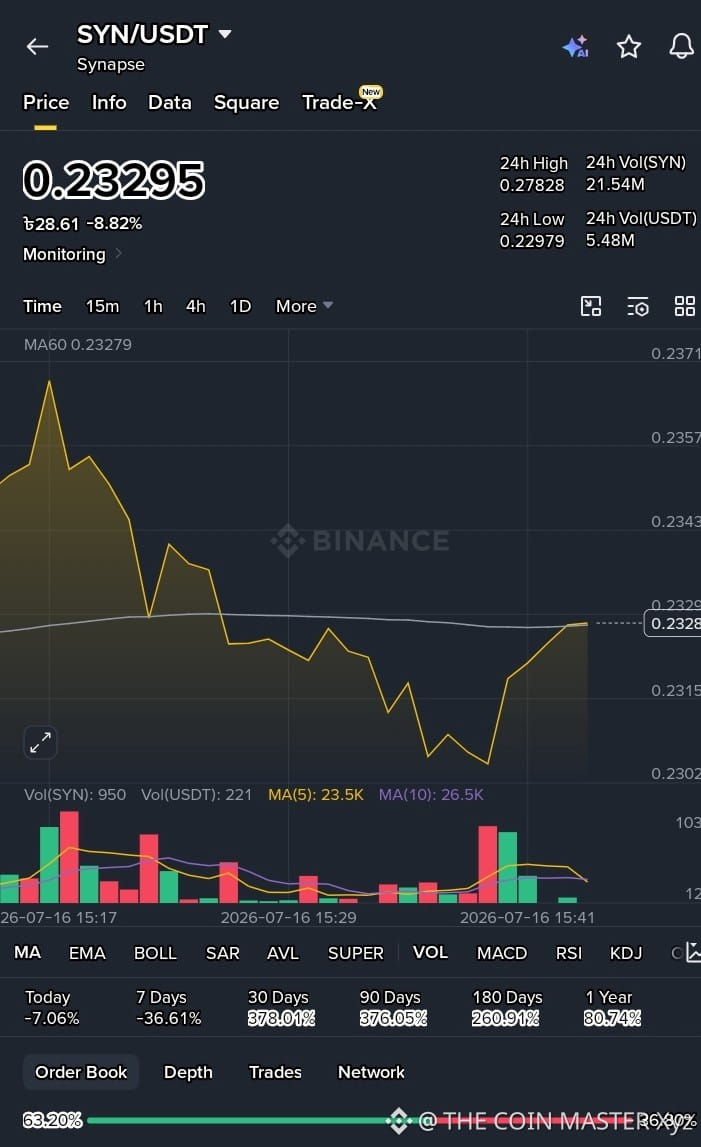Viewport: 701px width, 1147px height.
Task: Open chart drawing tools icon
Action: [591, 307]
